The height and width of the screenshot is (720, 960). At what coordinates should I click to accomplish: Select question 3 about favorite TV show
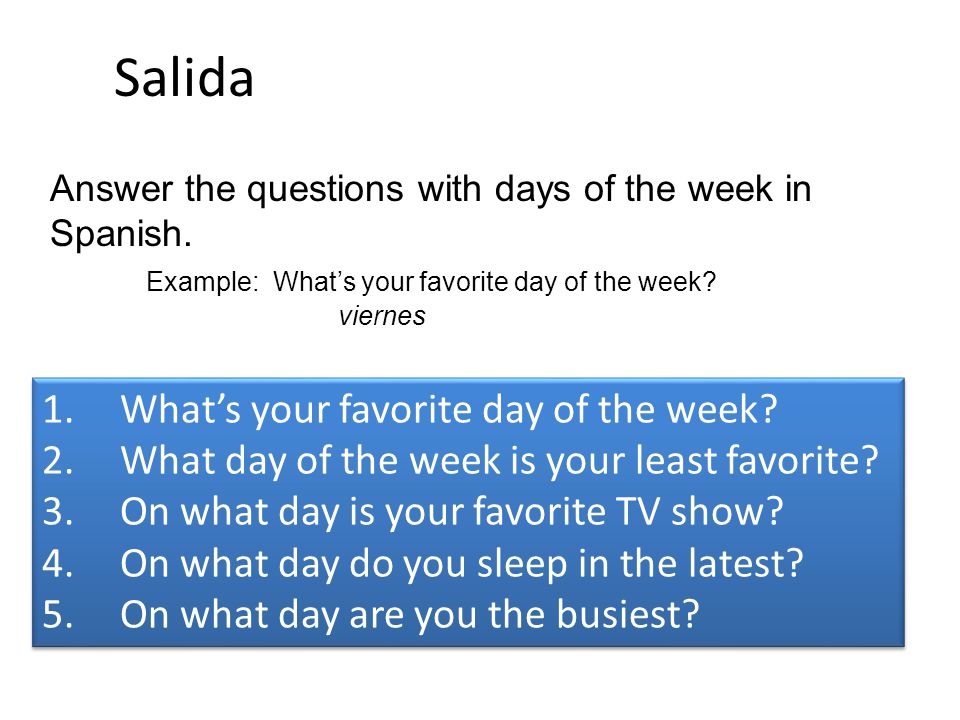pos(452,512)
